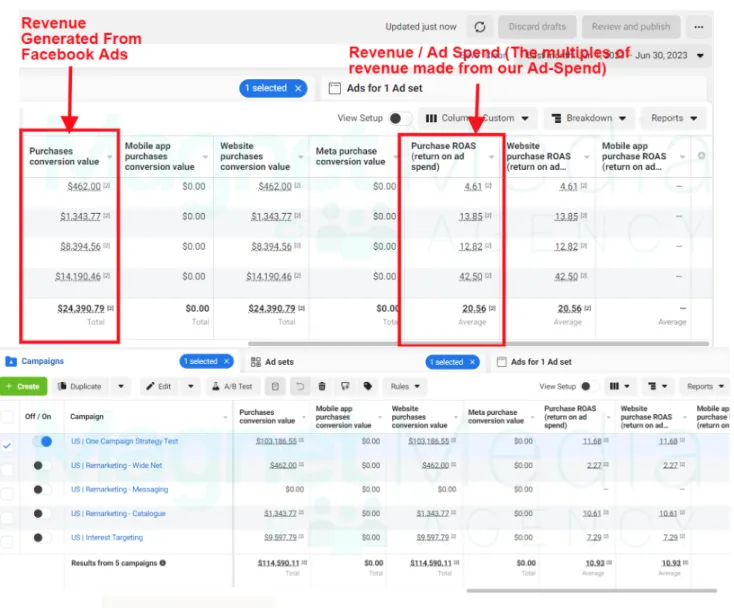Screen dimensions: 734x608
Task: Click 11.68 in campaigns Purchase ROAS column
Action: (592, 441)
